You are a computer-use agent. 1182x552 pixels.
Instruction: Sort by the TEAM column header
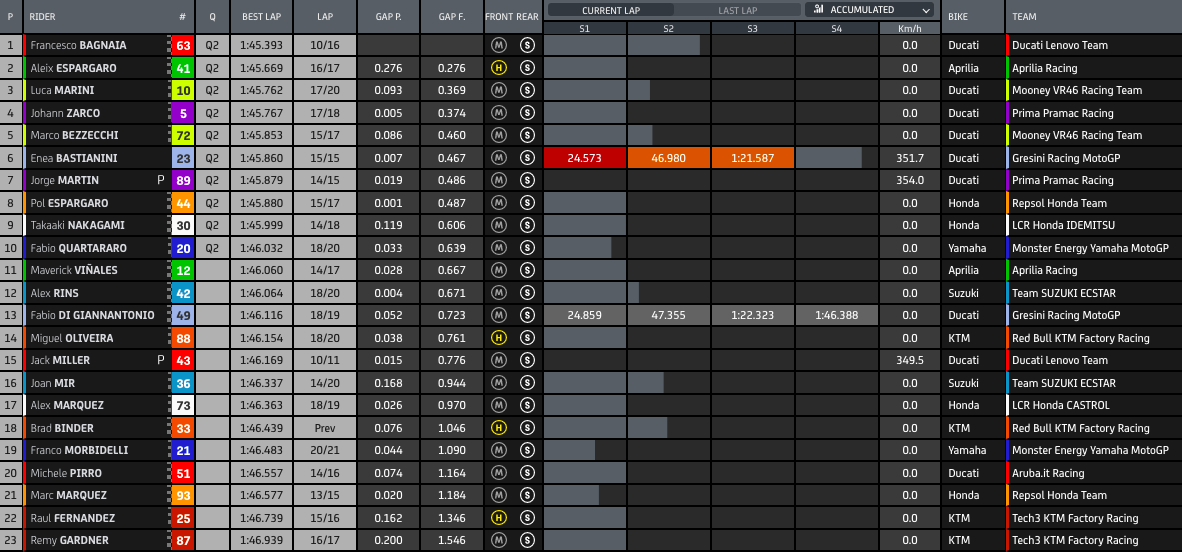[1094, 17]
